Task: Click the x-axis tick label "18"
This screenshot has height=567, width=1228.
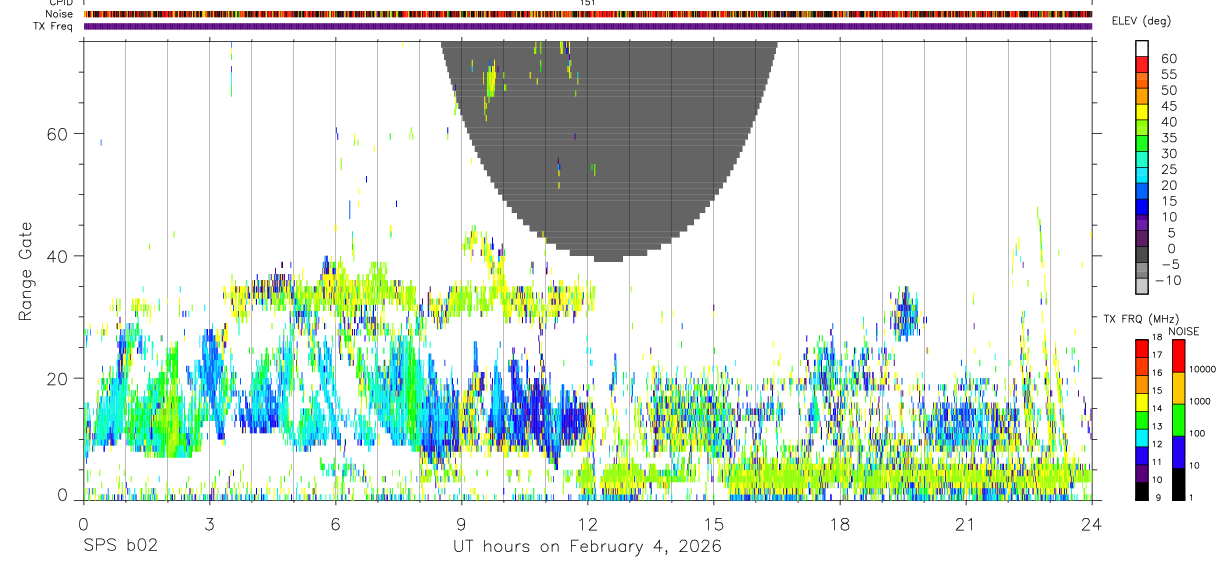Action: point(839,523)
